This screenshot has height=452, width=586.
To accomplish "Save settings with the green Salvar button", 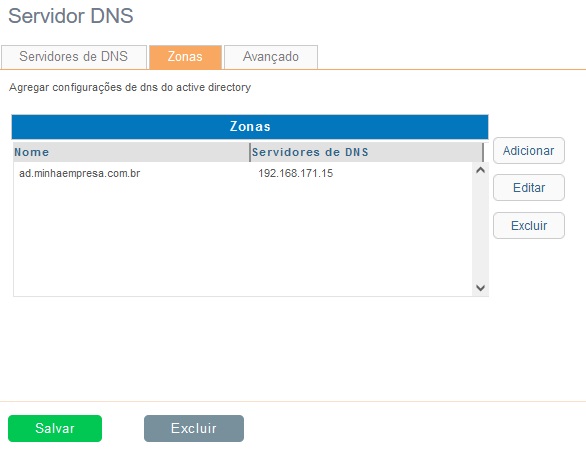I will coord(55,428).
